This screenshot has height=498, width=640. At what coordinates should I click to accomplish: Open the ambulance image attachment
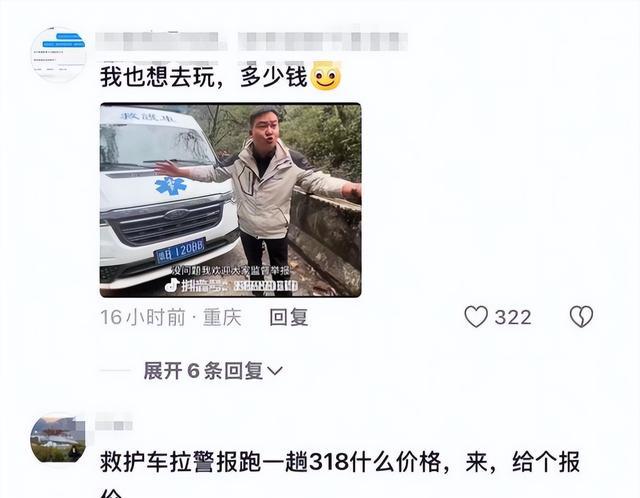pos(231,200)
